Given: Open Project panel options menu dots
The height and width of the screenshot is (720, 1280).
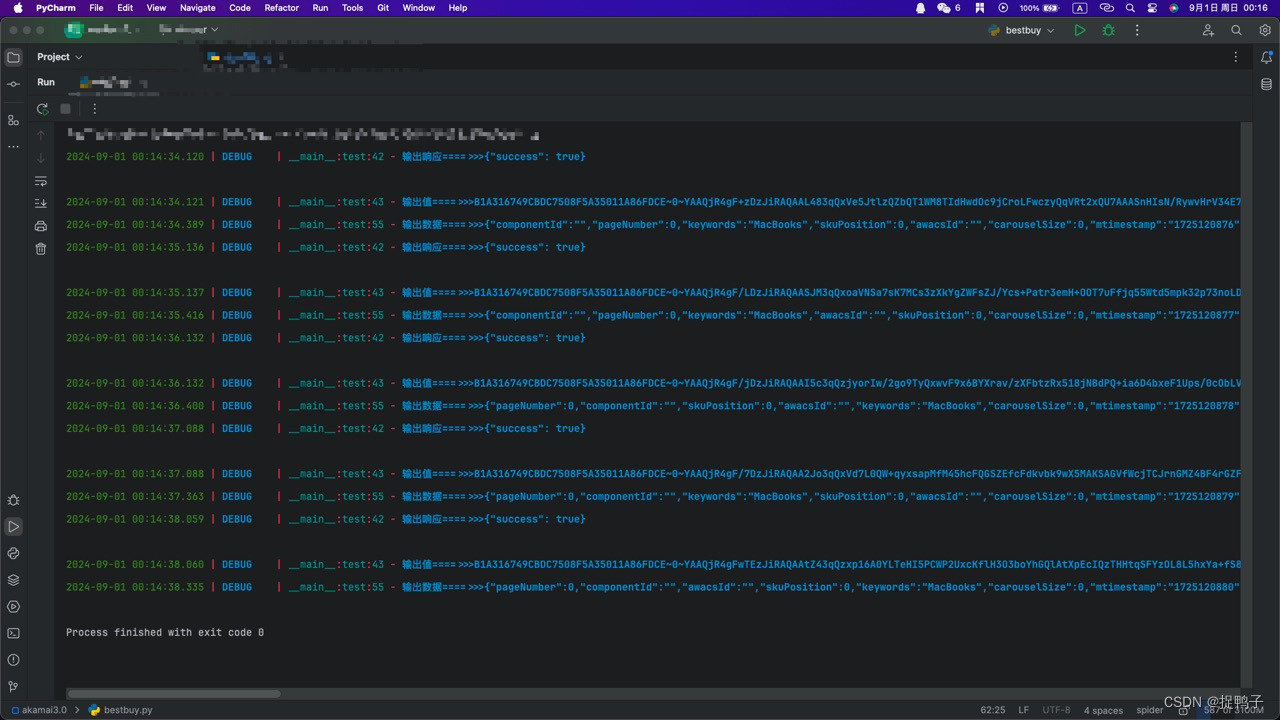Looking at the screenshot, I should point(1236,57).
